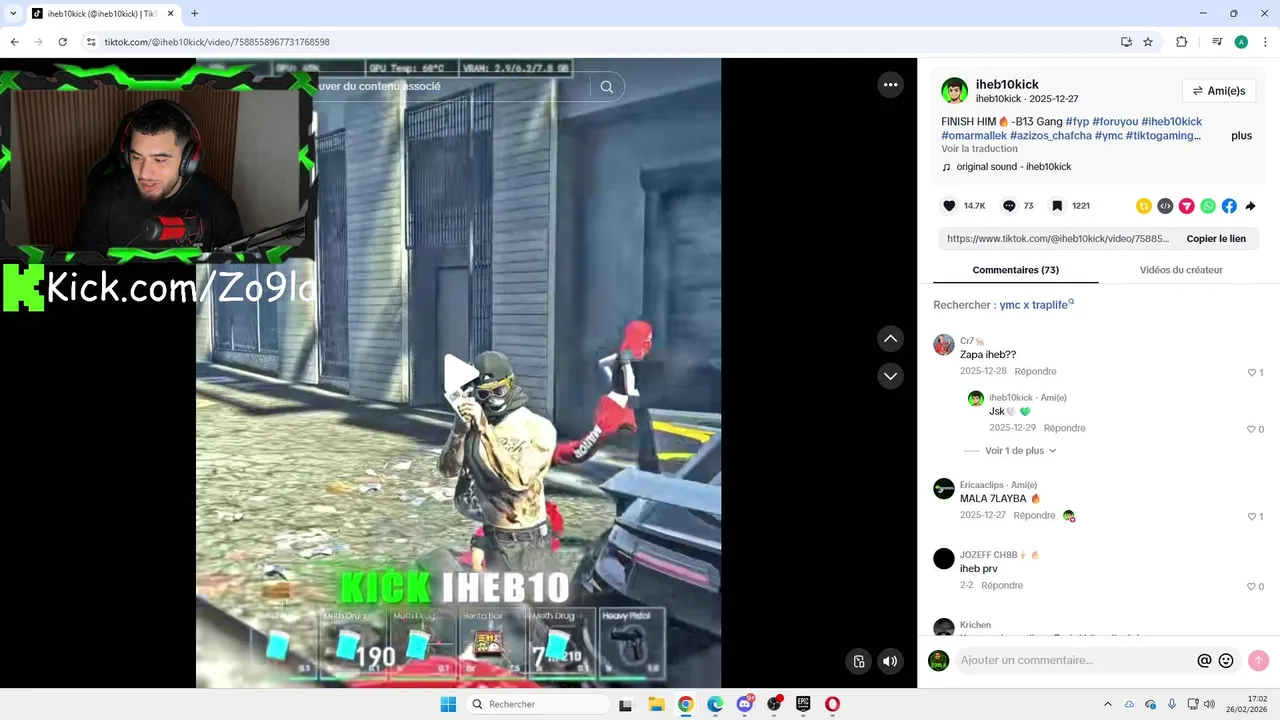Reply to the Cr7 comment "Zapa iheb??"
The image size is (1280, 720).
[x=1035, y=371]
